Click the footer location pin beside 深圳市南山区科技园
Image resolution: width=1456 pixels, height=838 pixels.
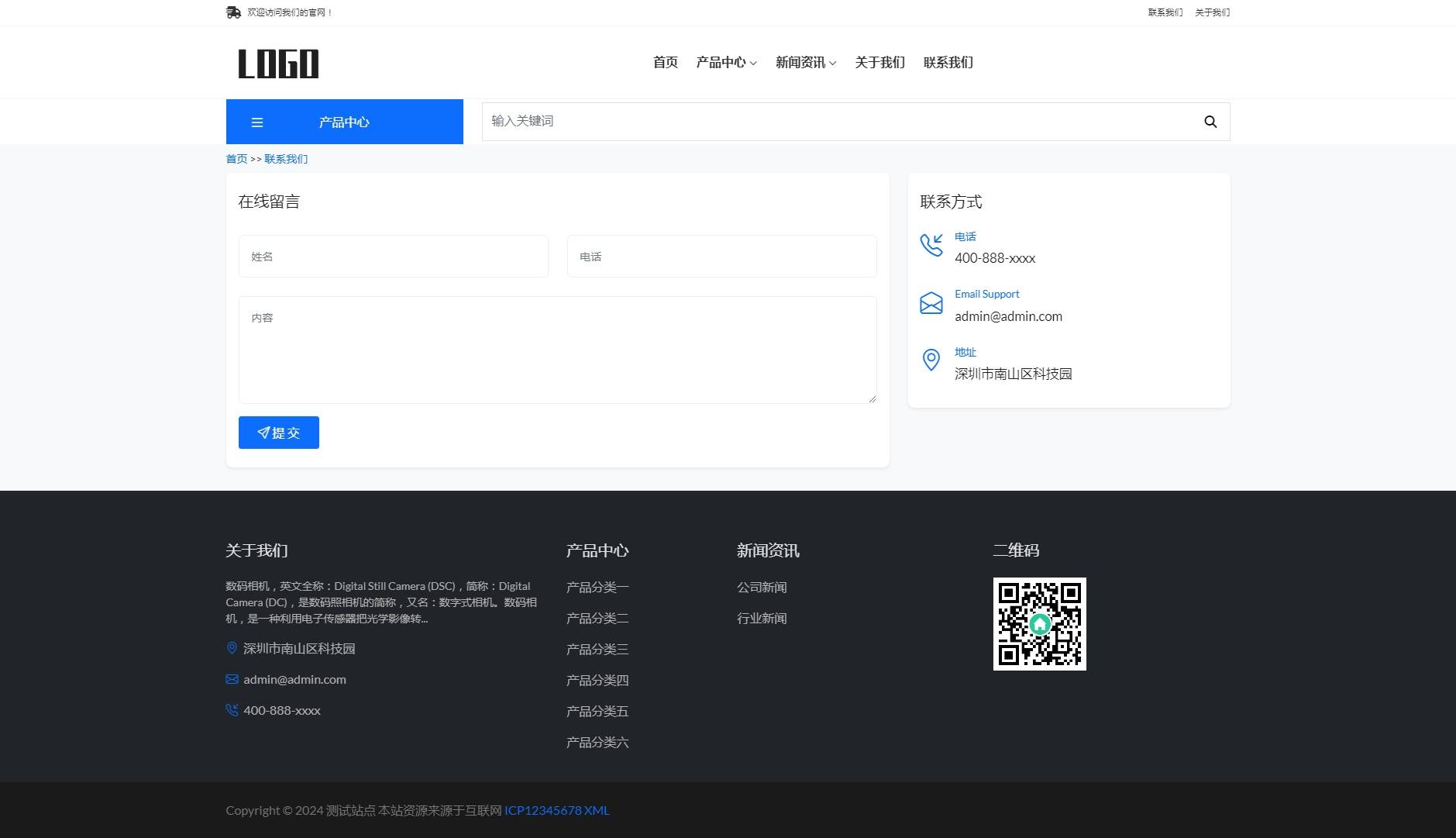[x=232, y=648]
